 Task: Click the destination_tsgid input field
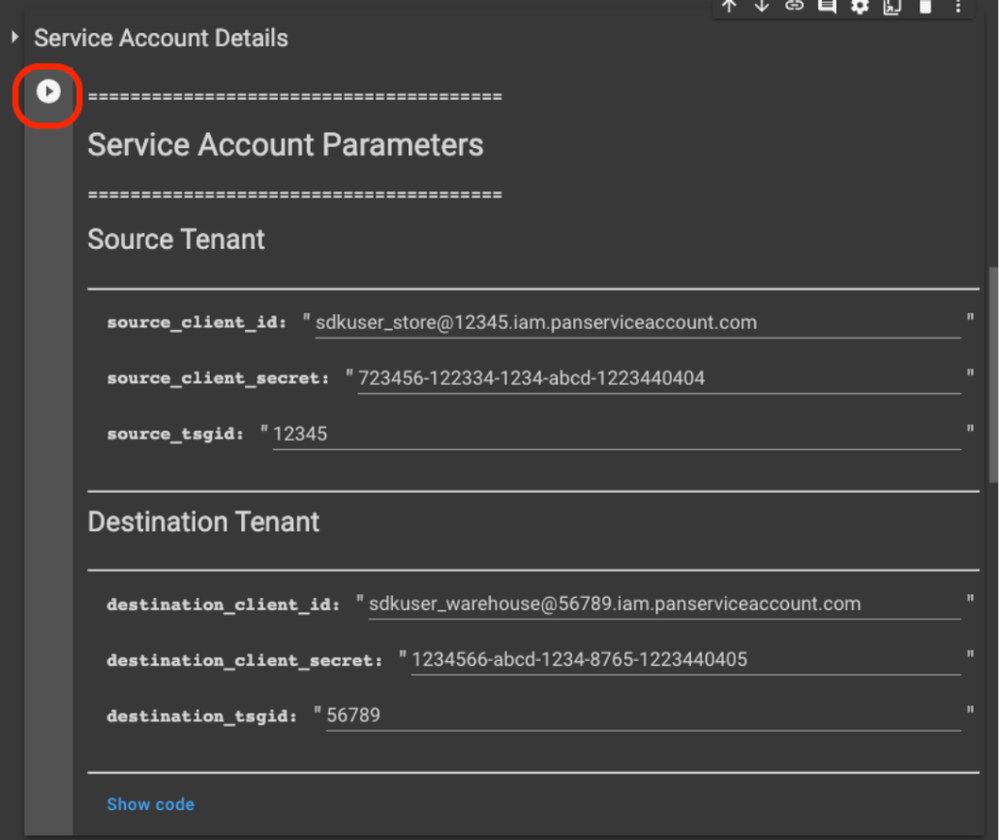[x=643, y=716]
